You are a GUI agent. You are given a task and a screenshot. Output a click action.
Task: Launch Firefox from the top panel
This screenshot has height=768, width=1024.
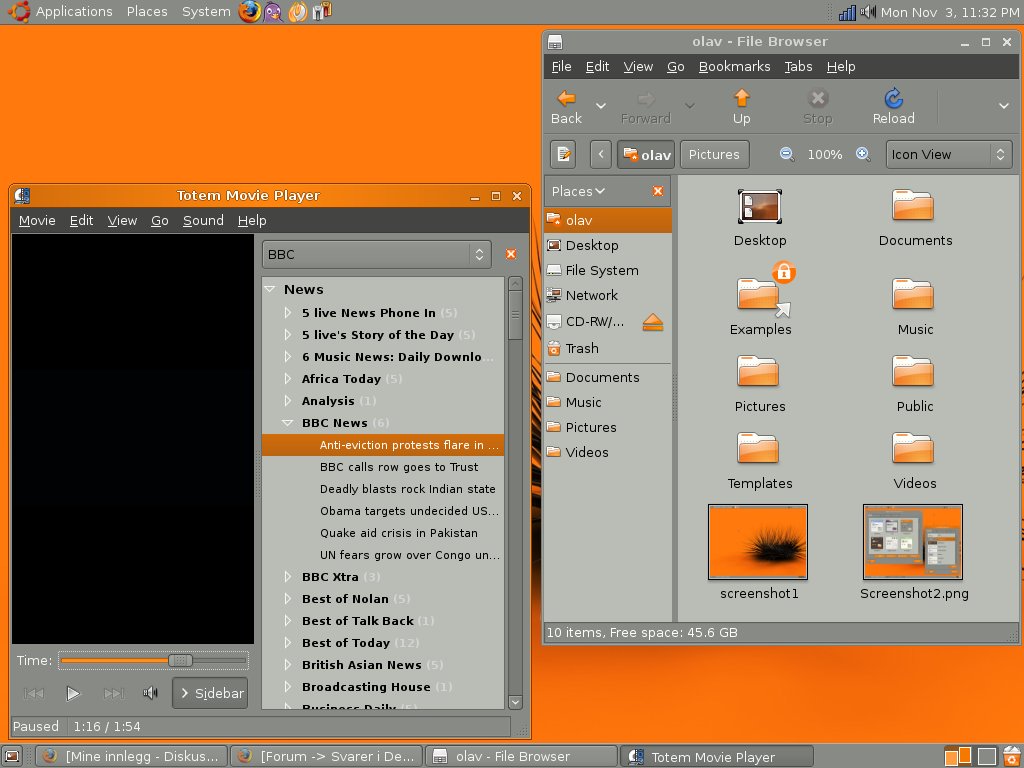(x=249, y=12)
